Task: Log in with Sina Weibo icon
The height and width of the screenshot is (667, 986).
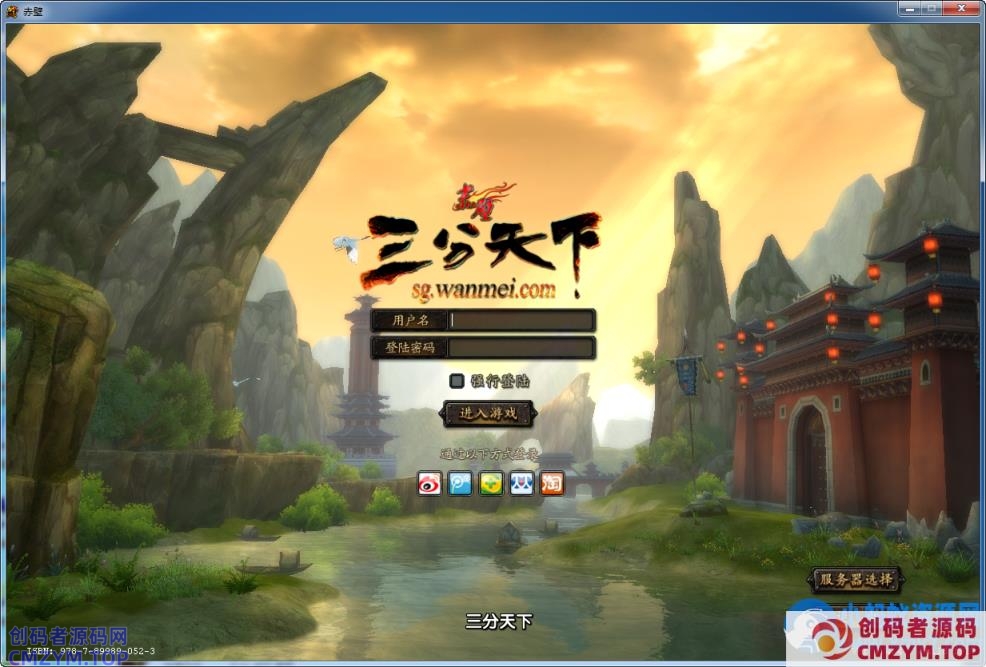Action: [429, 484]
